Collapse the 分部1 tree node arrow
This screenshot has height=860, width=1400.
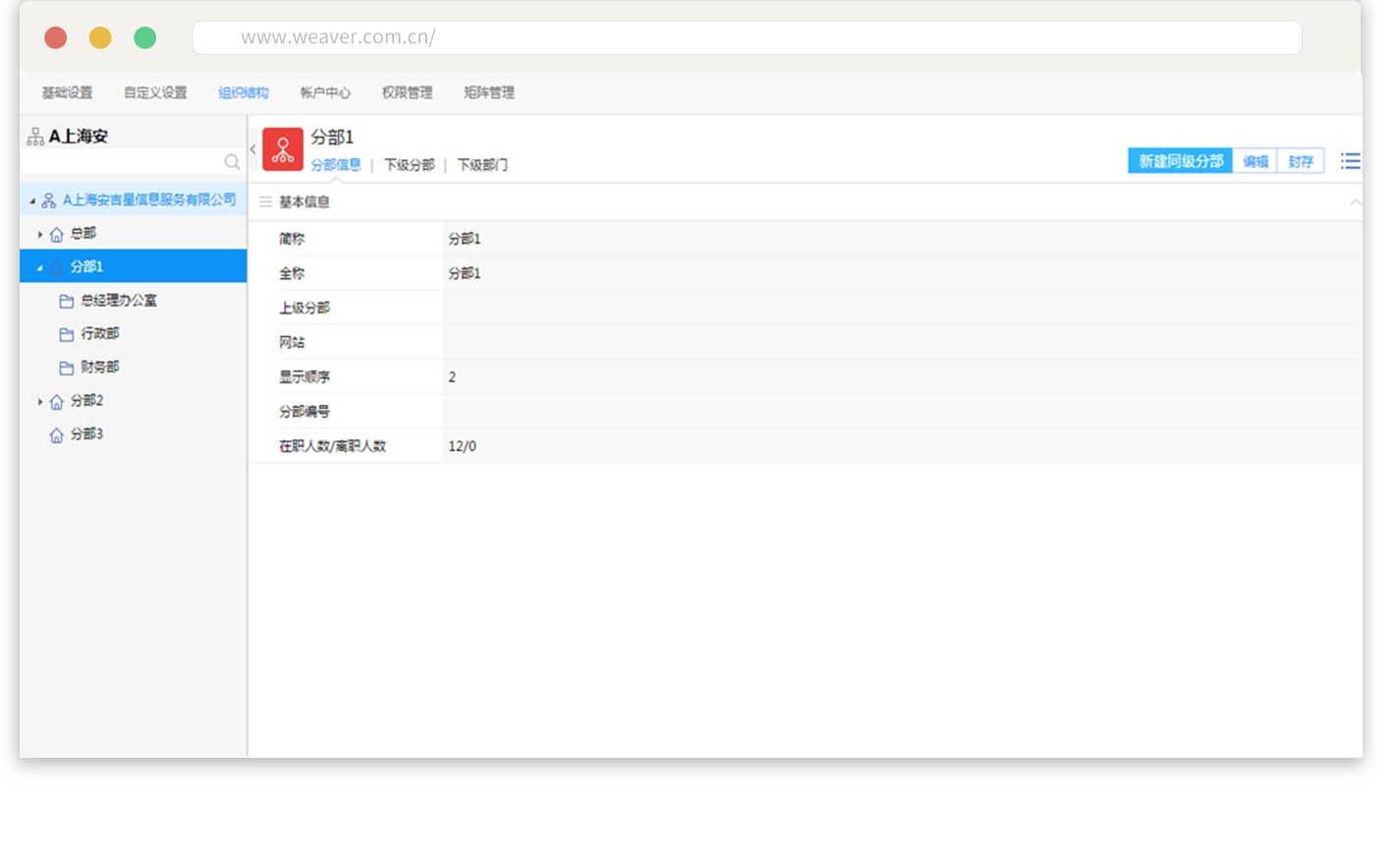(40, 267)
